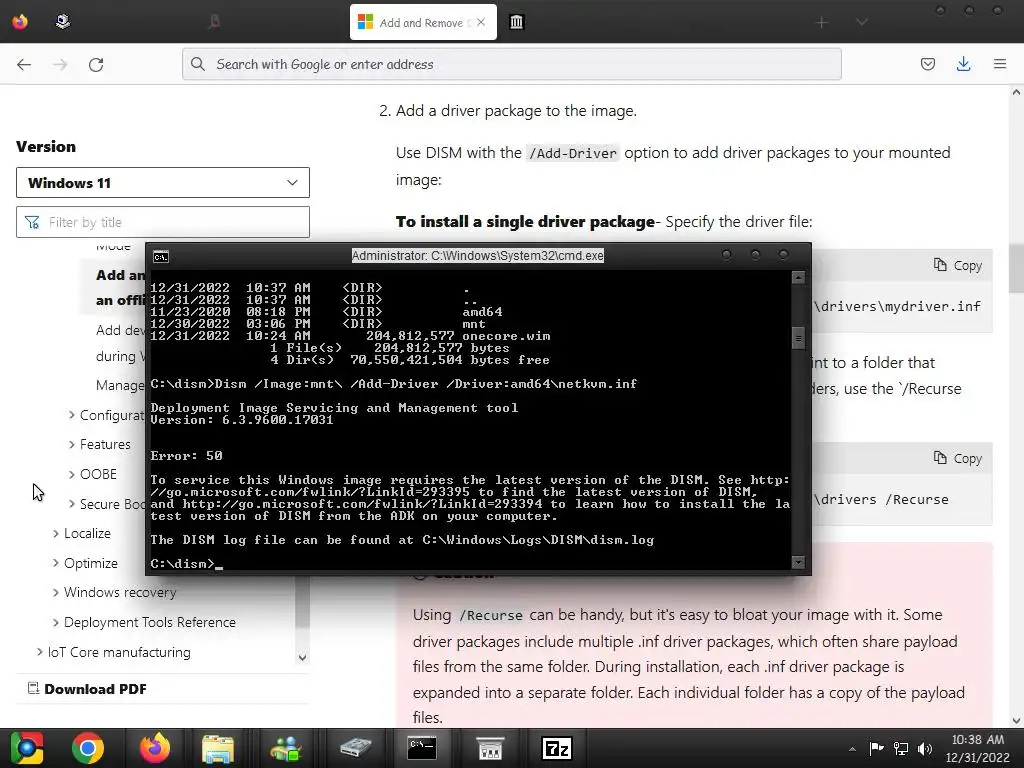
Task: Click the cmd.exe window title bar
Action: click(x=477, y=256)
